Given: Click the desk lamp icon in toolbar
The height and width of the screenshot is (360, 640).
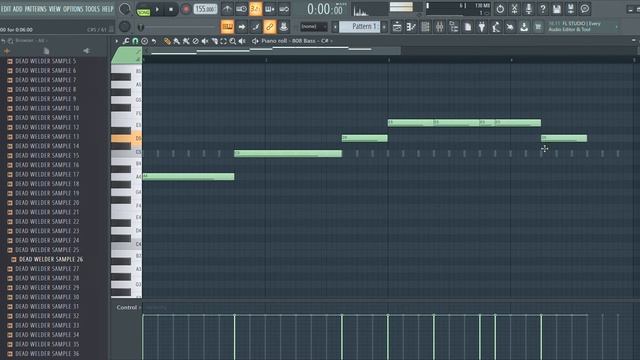Looking at the screenshot, I should [496, 27].
